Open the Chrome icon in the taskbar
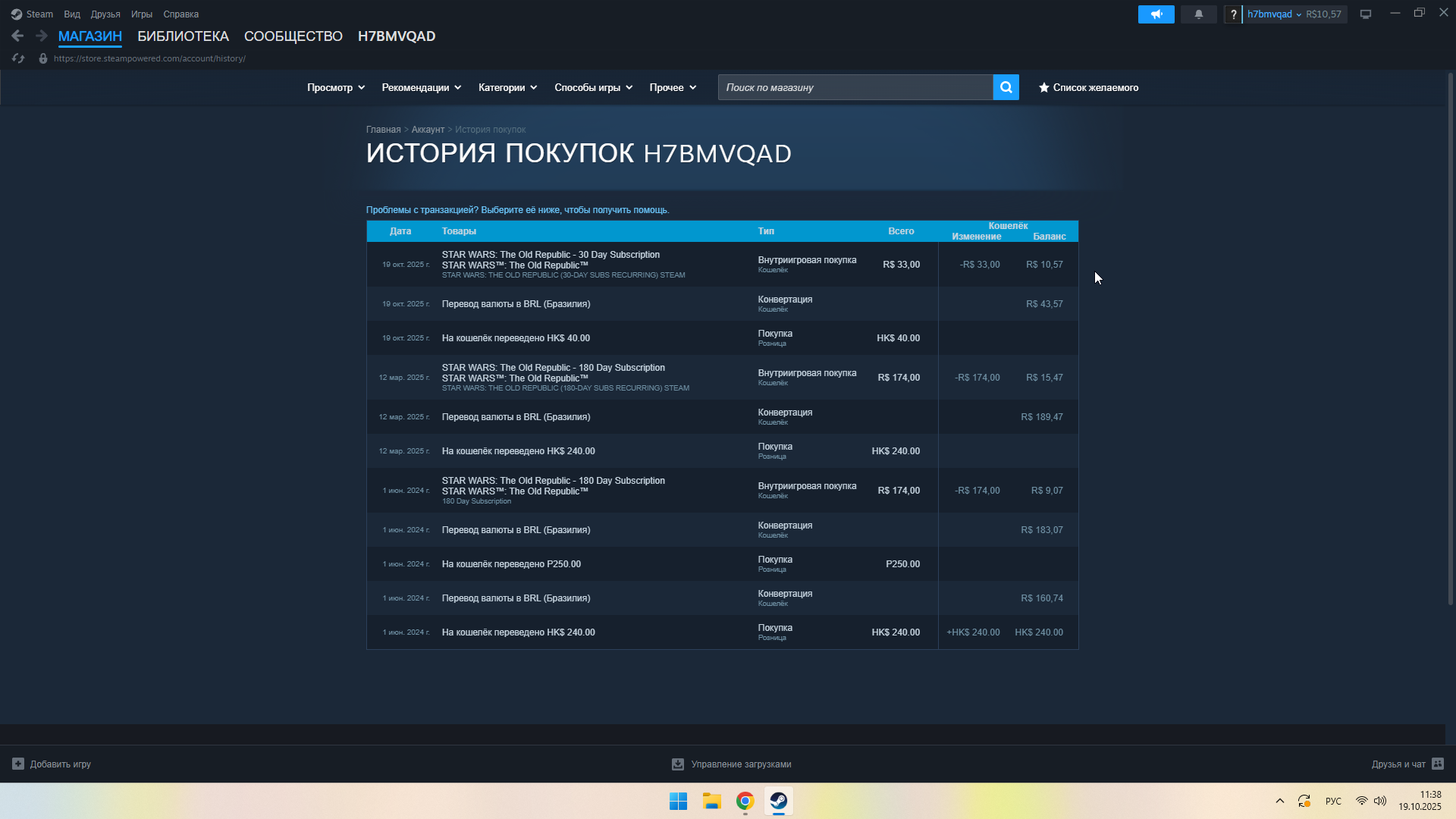The image size is (1456, 819). [745, 801]
